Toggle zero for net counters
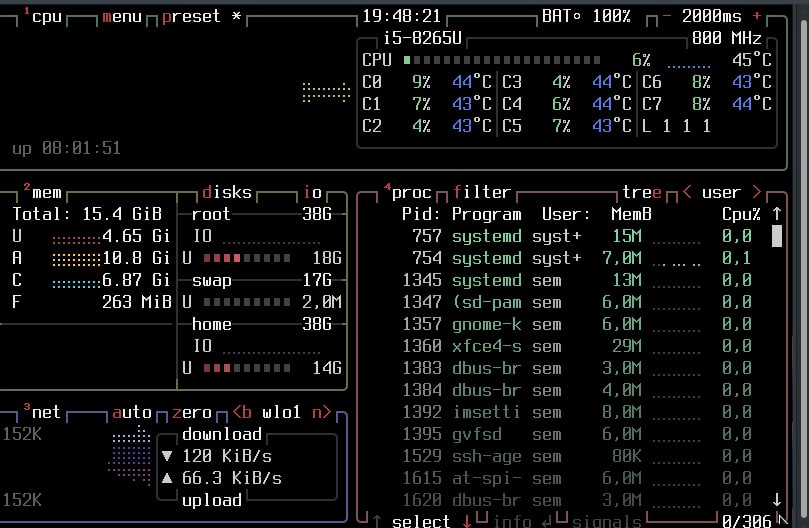Viewport: 809px width, 528px height. tap(191, 412)
